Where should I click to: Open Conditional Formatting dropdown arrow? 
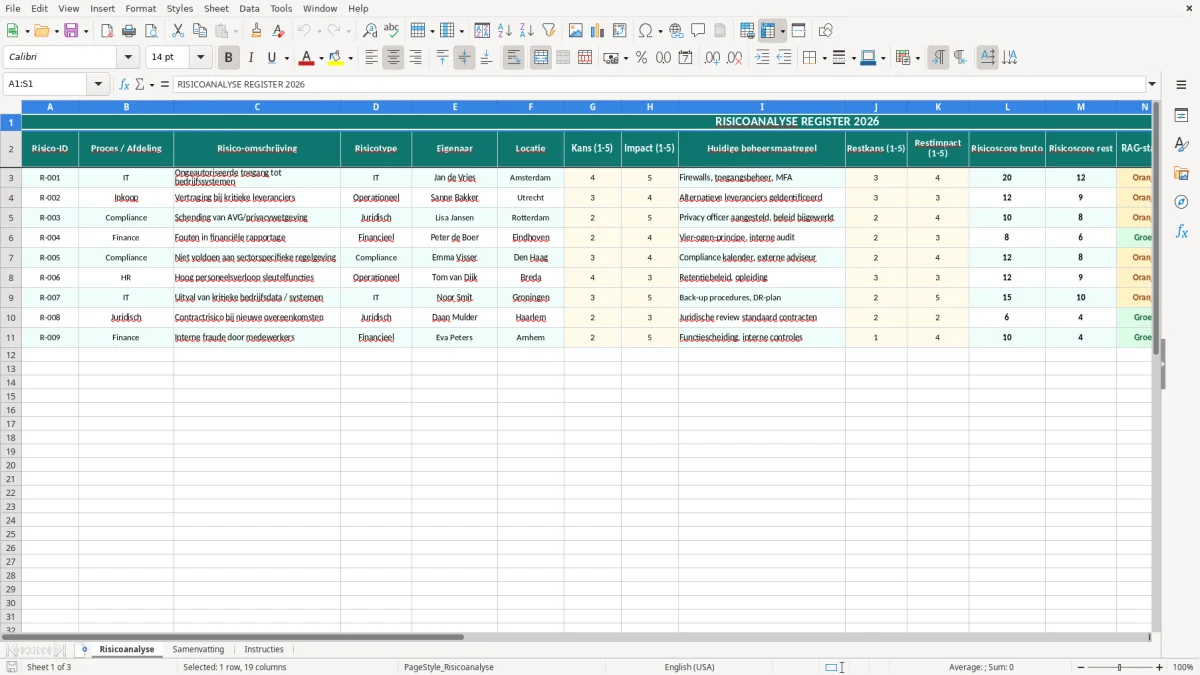point(917,58)
